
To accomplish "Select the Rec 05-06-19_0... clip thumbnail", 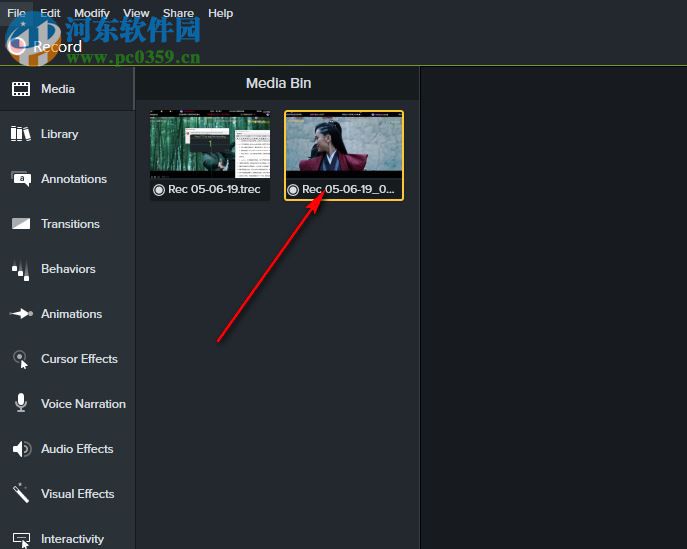I will click(x=344, y=144).
